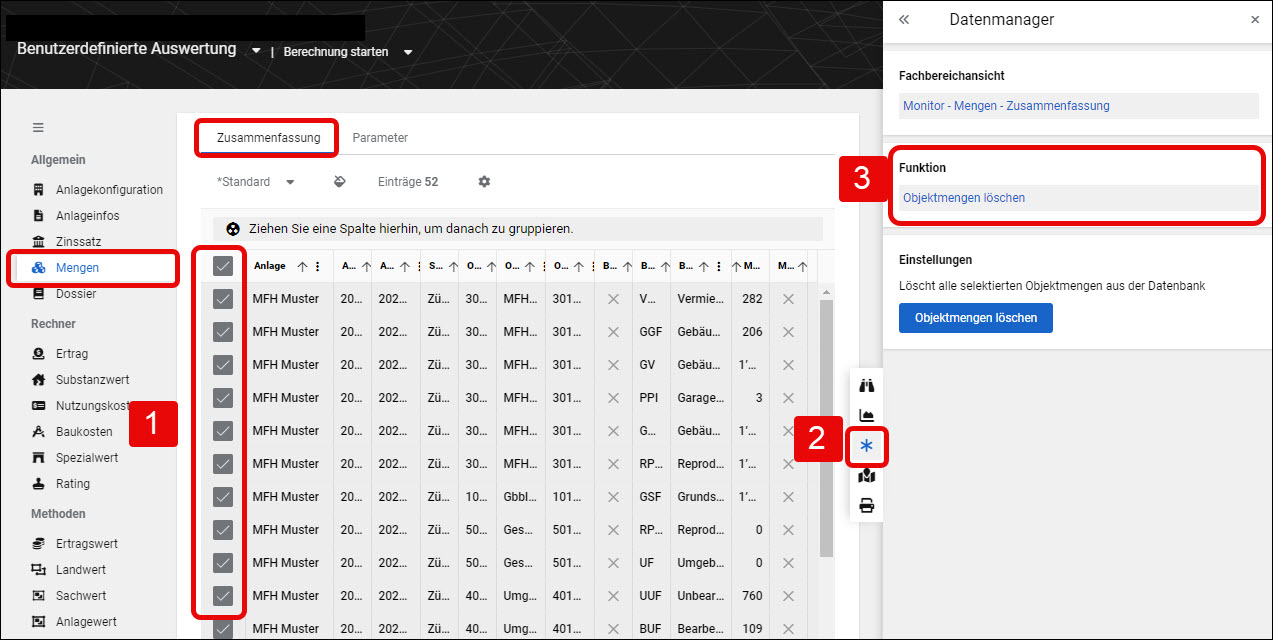Toggle the hamburger menu icon
1273x640 pixels.
(38, 128)
